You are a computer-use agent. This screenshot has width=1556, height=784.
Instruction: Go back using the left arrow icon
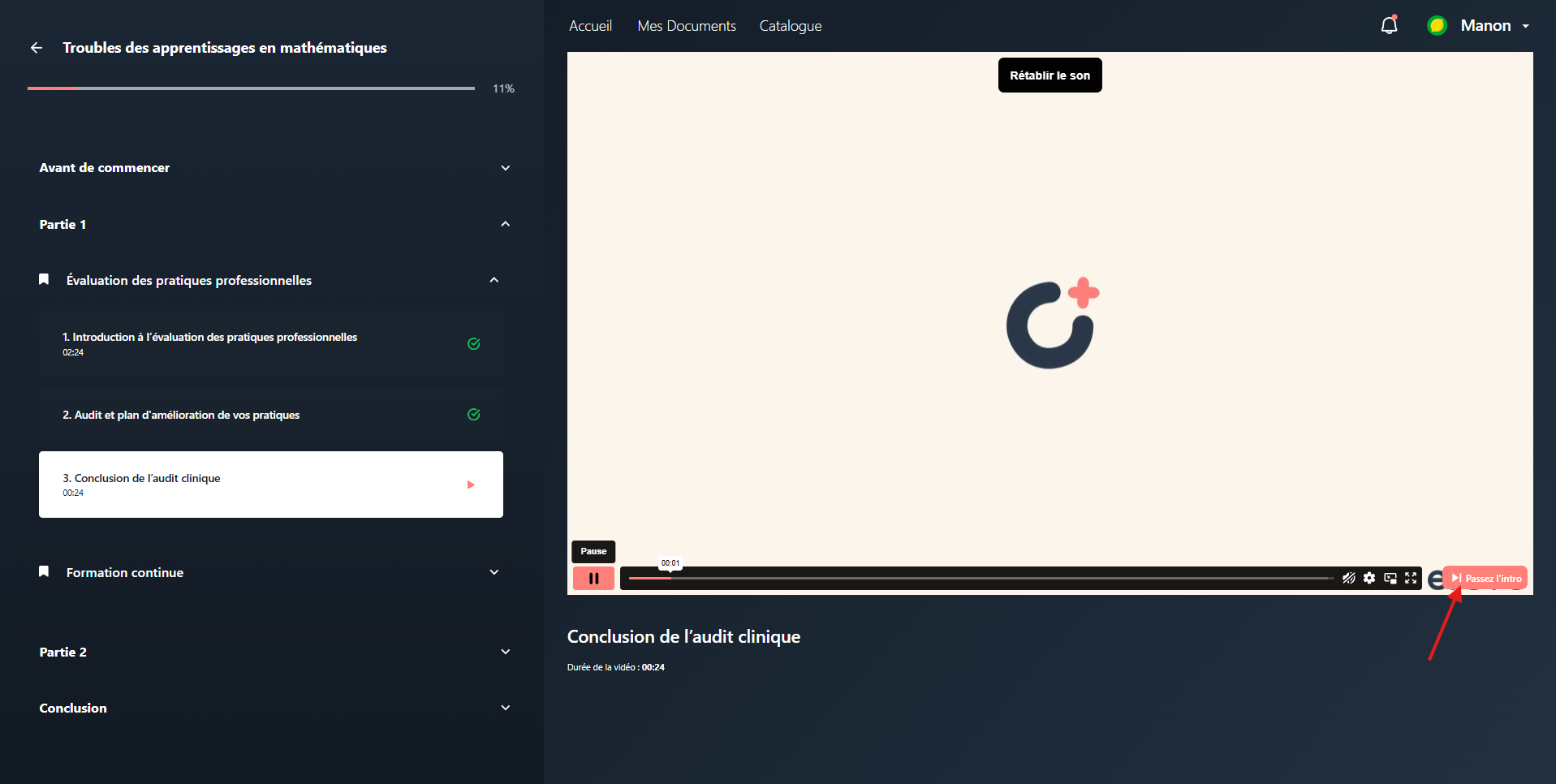[x=37, y=48]
